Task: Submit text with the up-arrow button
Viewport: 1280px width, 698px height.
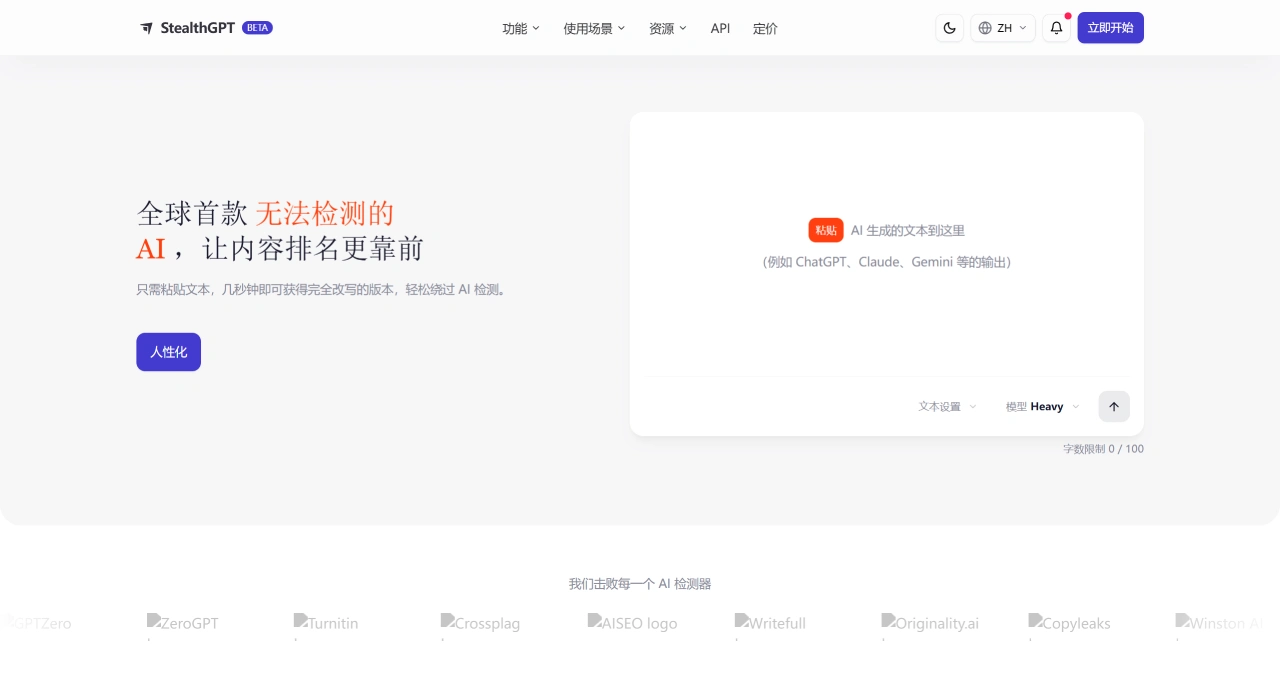Action: 1114,407
